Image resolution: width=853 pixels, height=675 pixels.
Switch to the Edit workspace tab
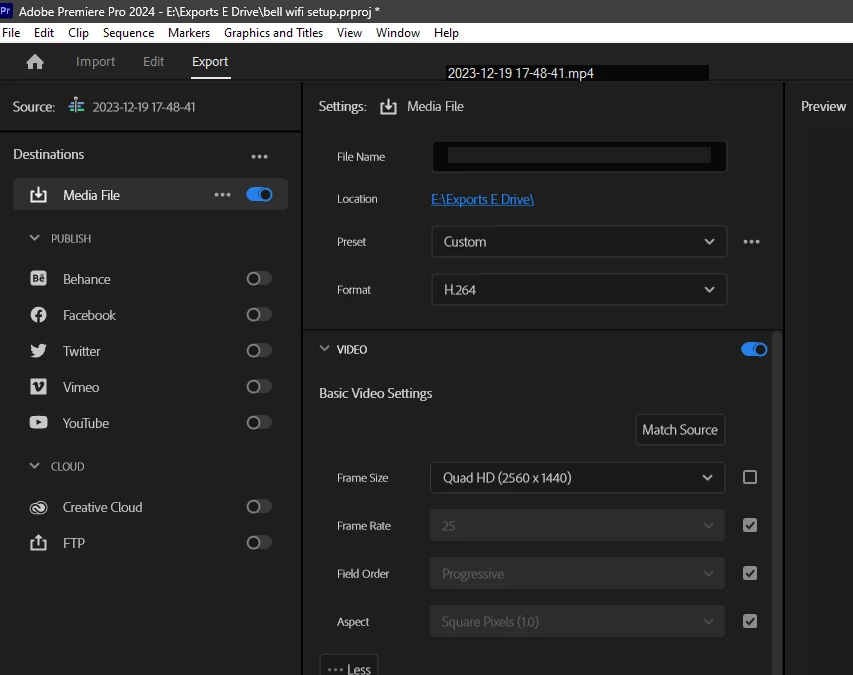[x=153, y=61]
